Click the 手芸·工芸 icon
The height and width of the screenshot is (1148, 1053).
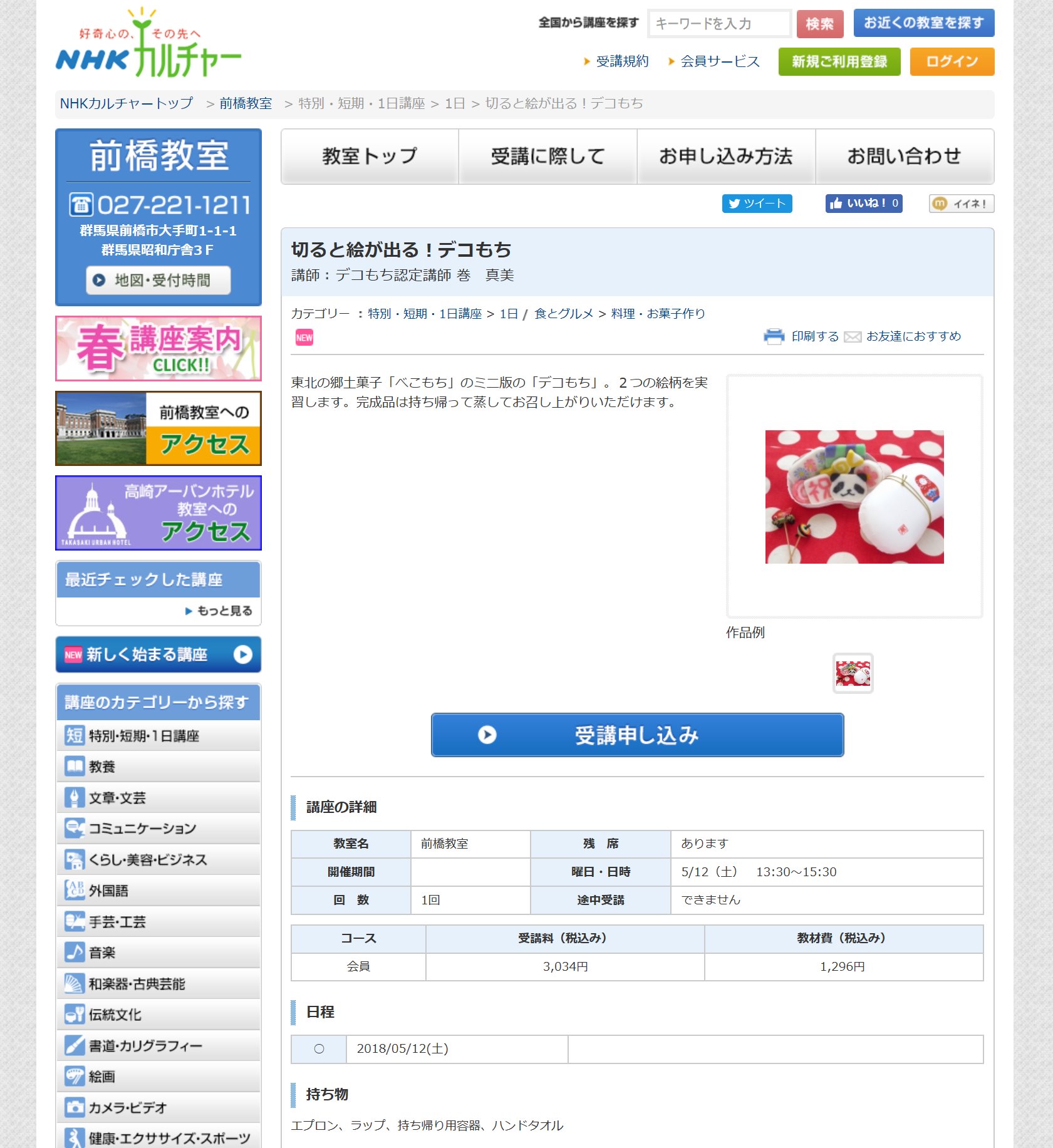click(75, 921)
